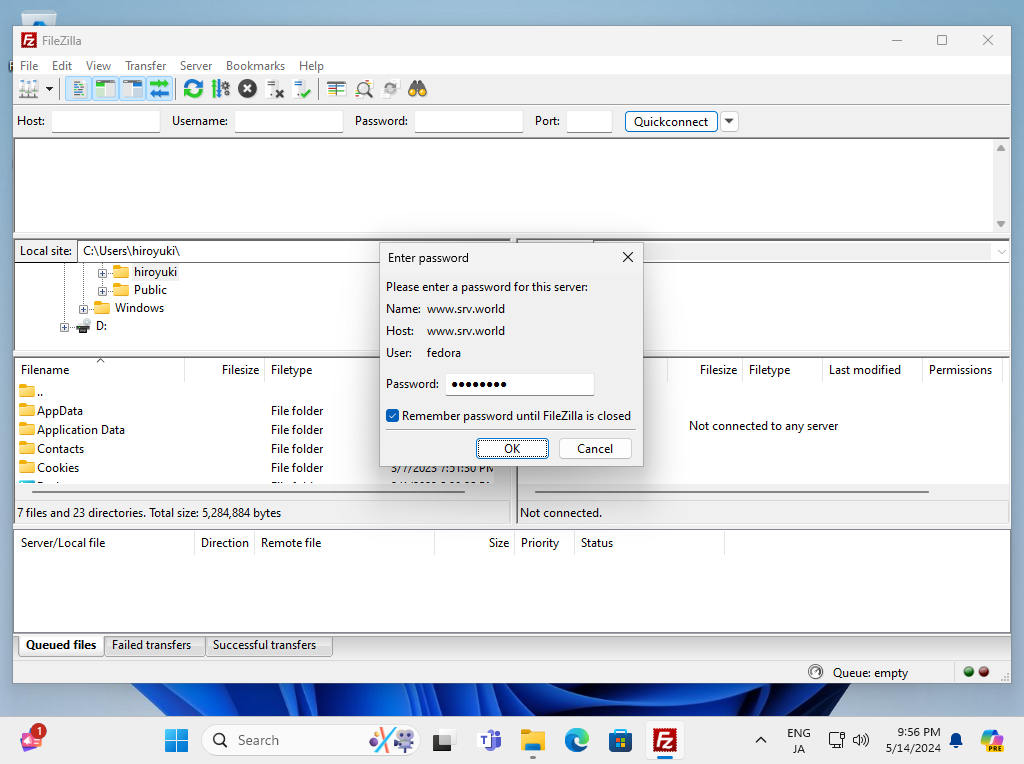Select Cookies folder in local list

(58, 468)
